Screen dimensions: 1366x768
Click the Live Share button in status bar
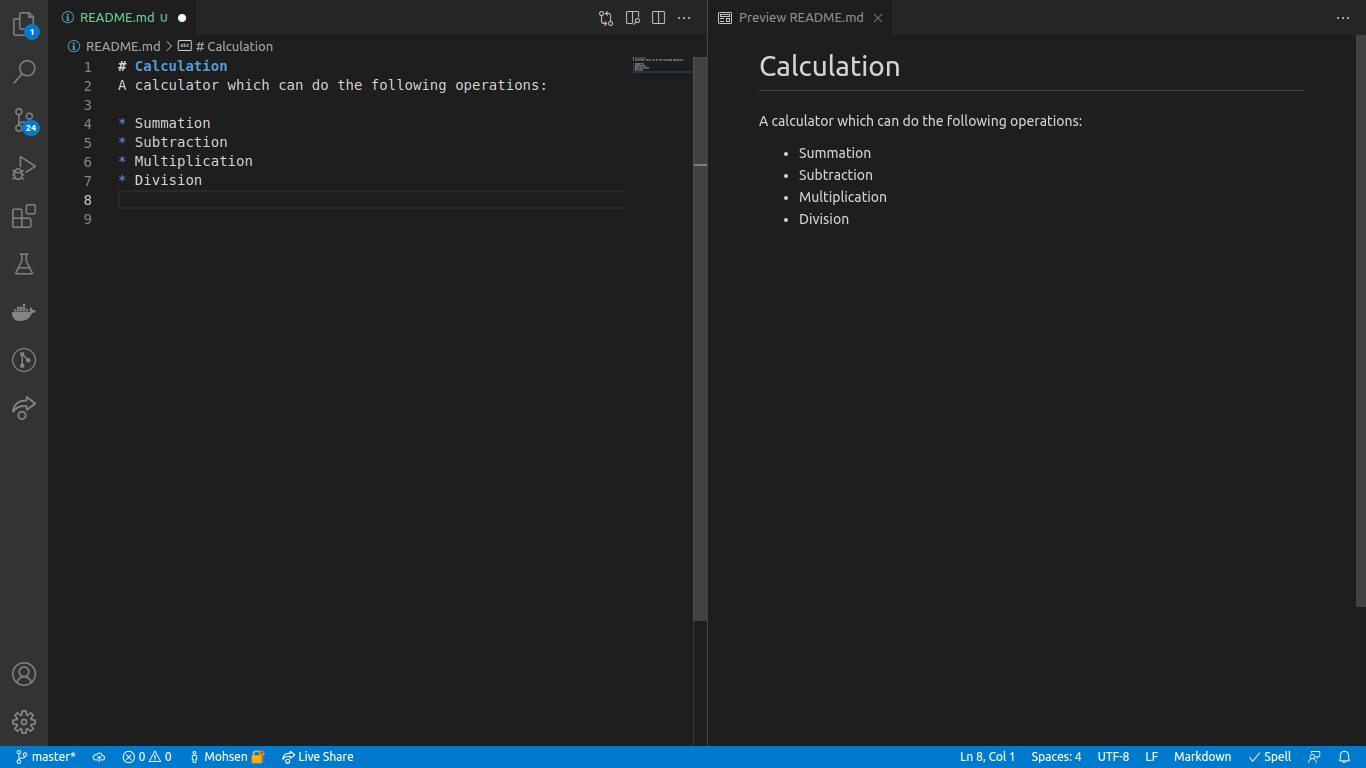coord(317,757)
